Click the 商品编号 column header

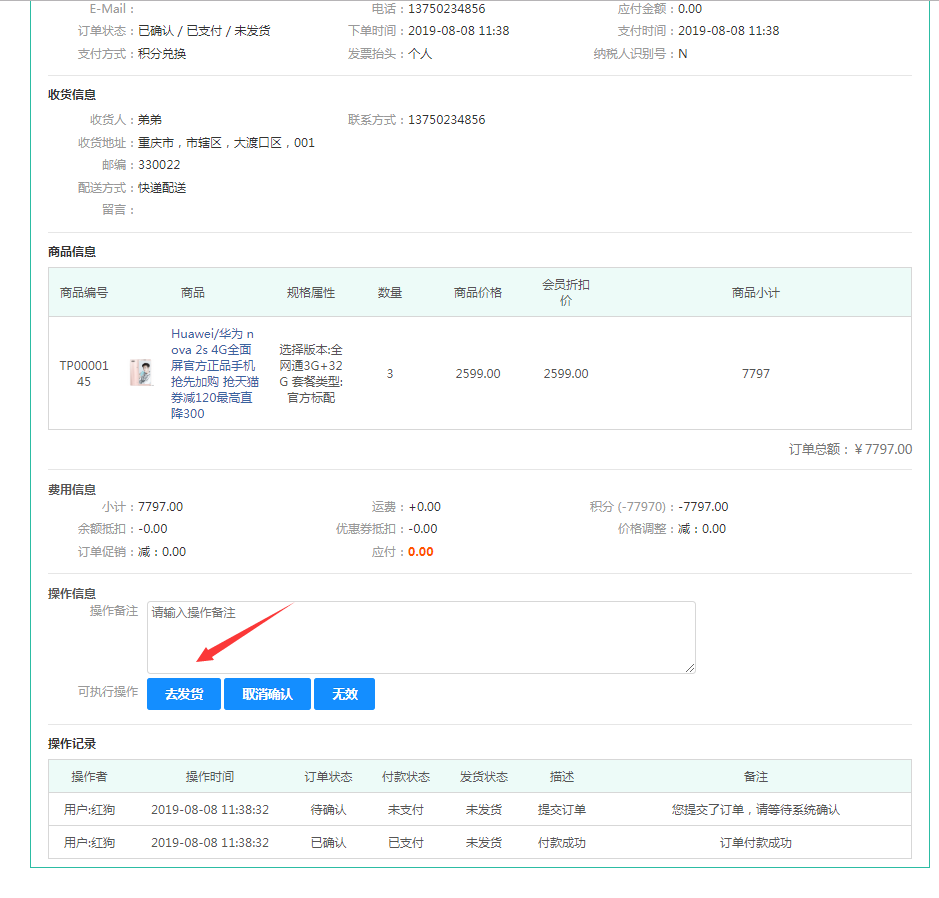[84, 293]
